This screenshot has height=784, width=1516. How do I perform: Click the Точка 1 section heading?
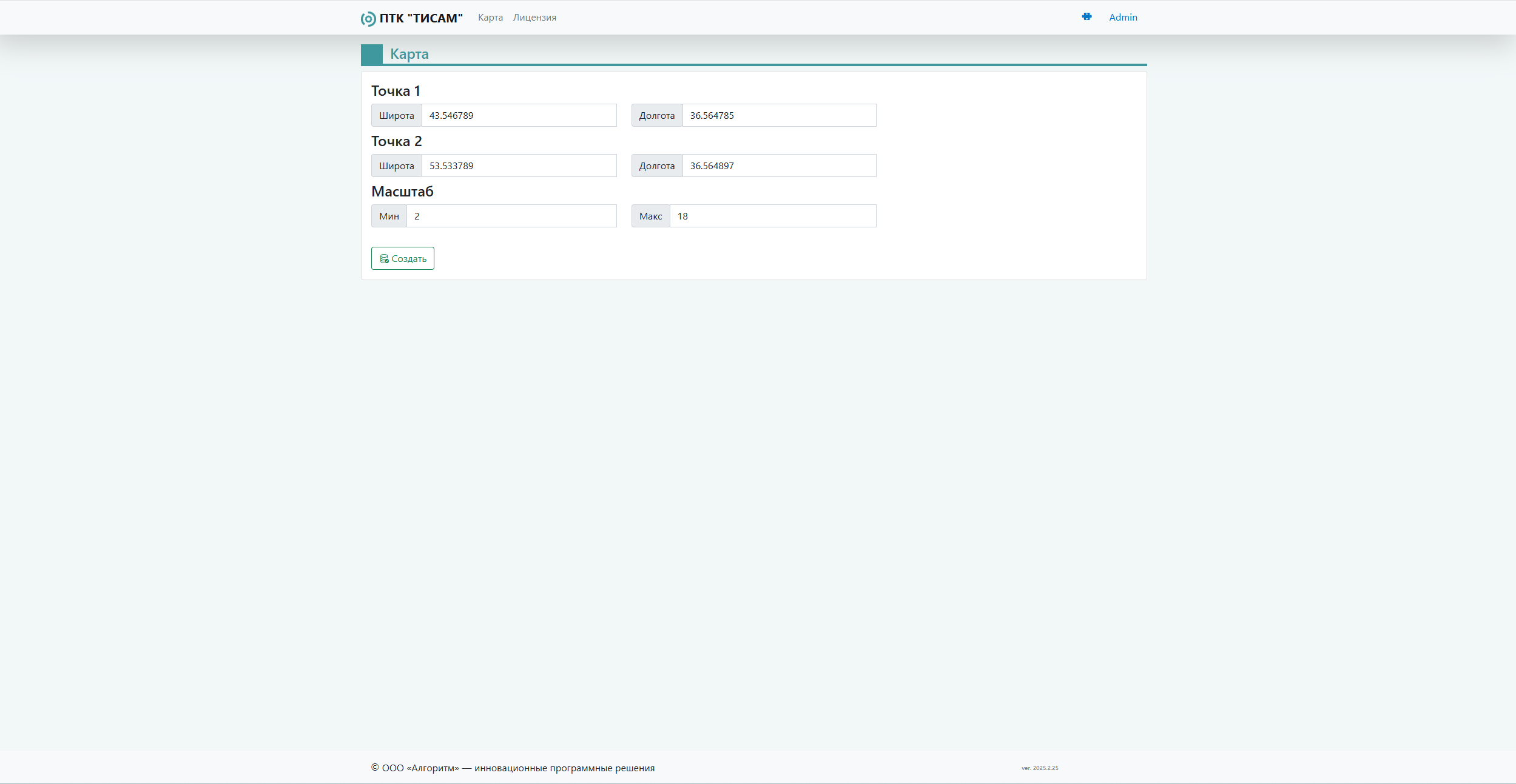(x=396, y=91)
